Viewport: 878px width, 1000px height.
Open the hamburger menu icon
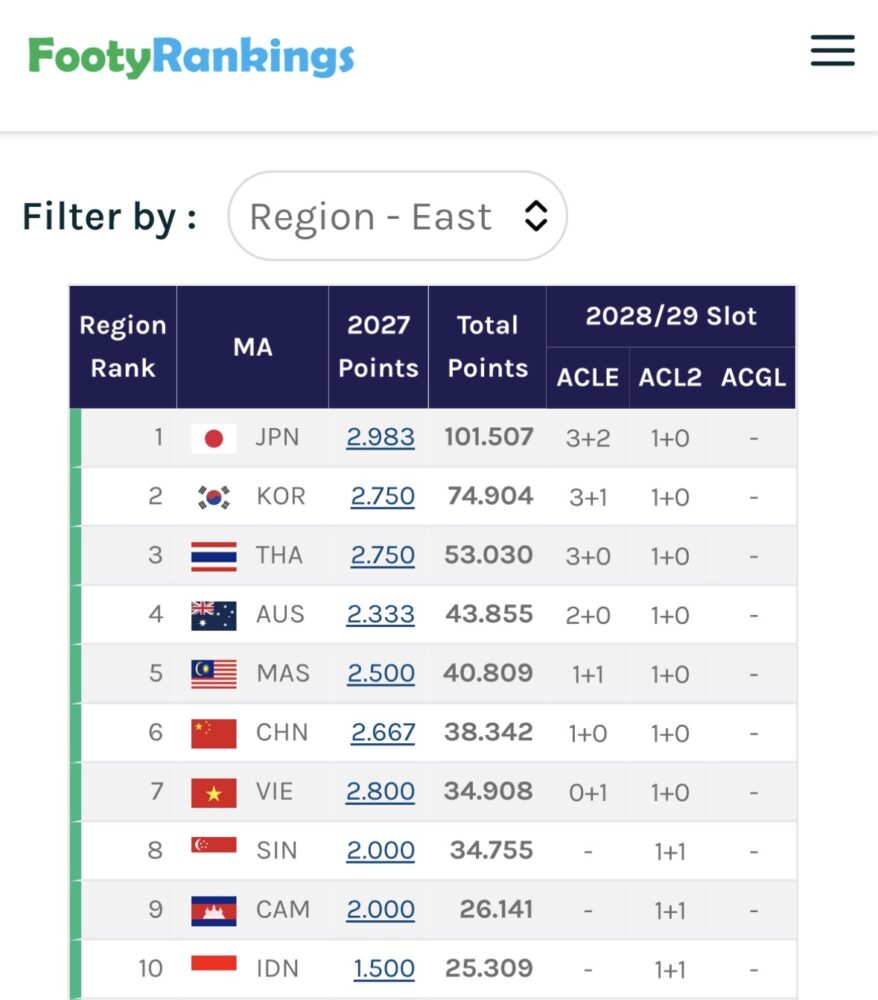pos(832,51)
